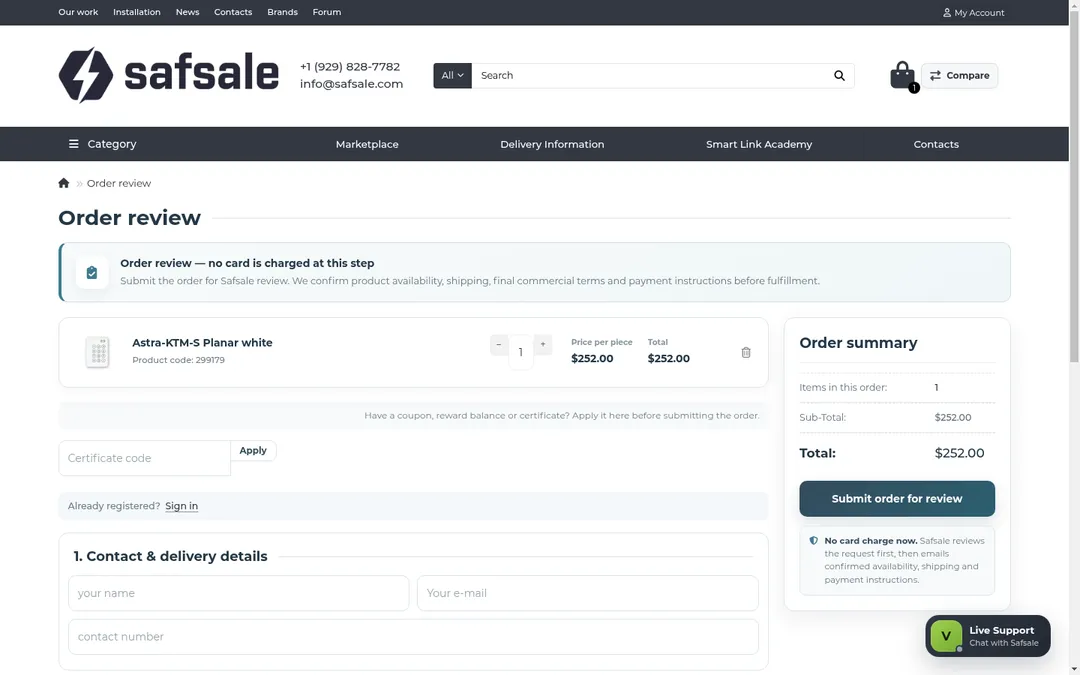Click the Sign in link

pyautogui.click(x=181, y=506)
